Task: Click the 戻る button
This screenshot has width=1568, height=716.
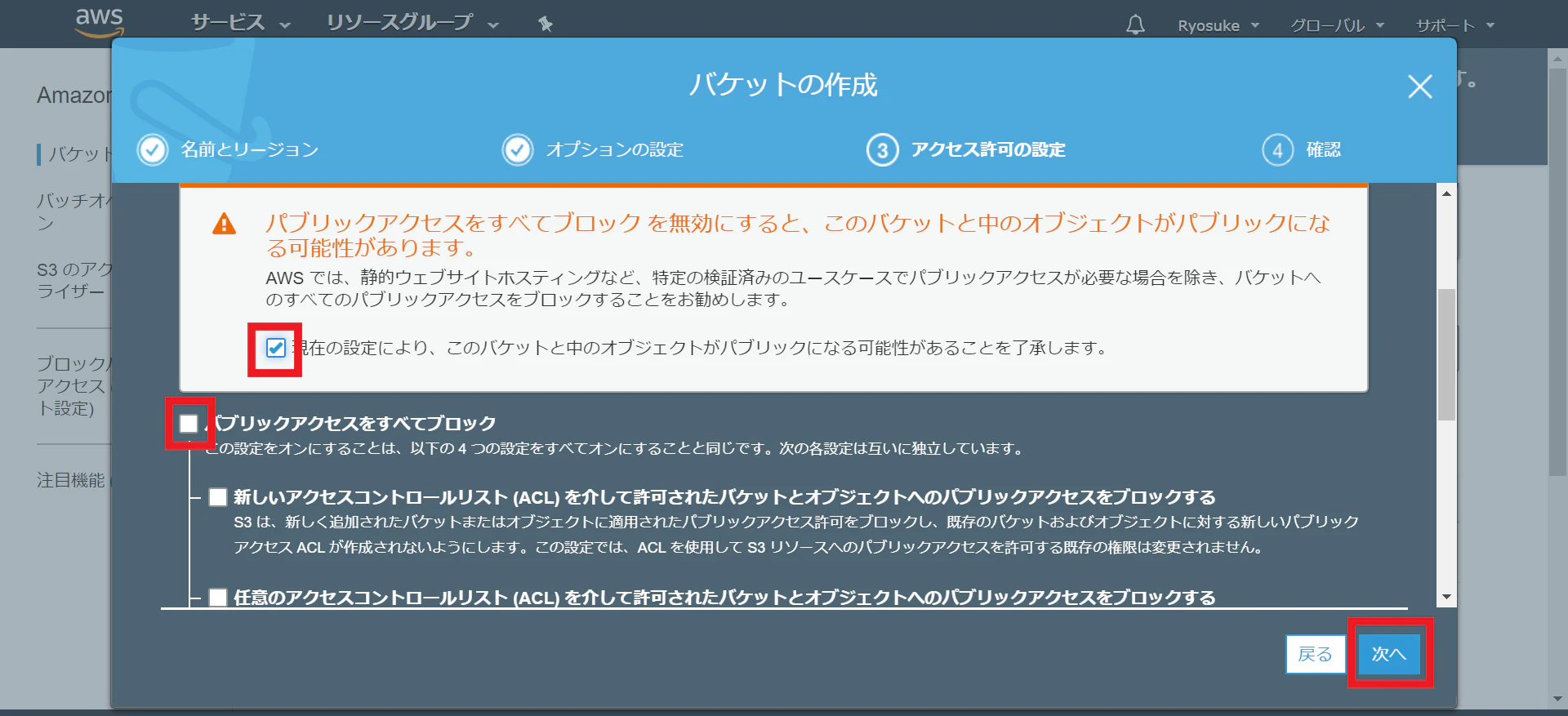Action: 1316,654
